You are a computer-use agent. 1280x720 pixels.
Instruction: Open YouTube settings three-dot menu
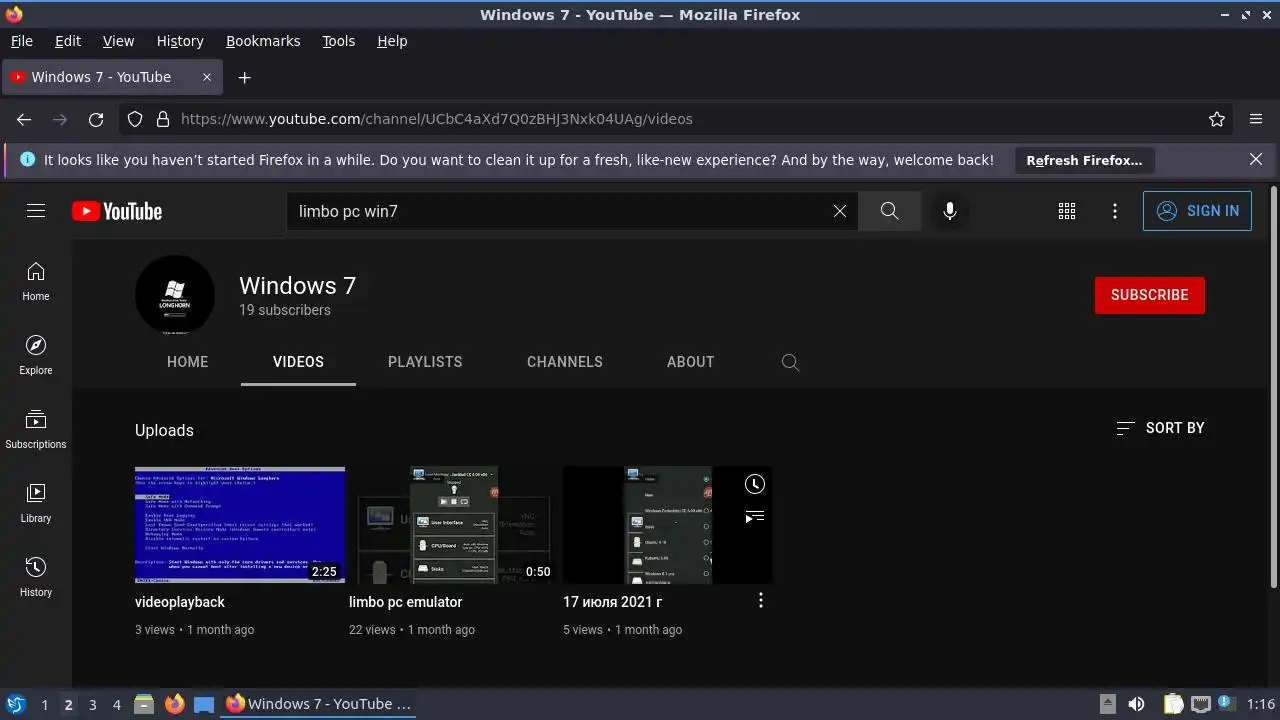pos(1115,211)
